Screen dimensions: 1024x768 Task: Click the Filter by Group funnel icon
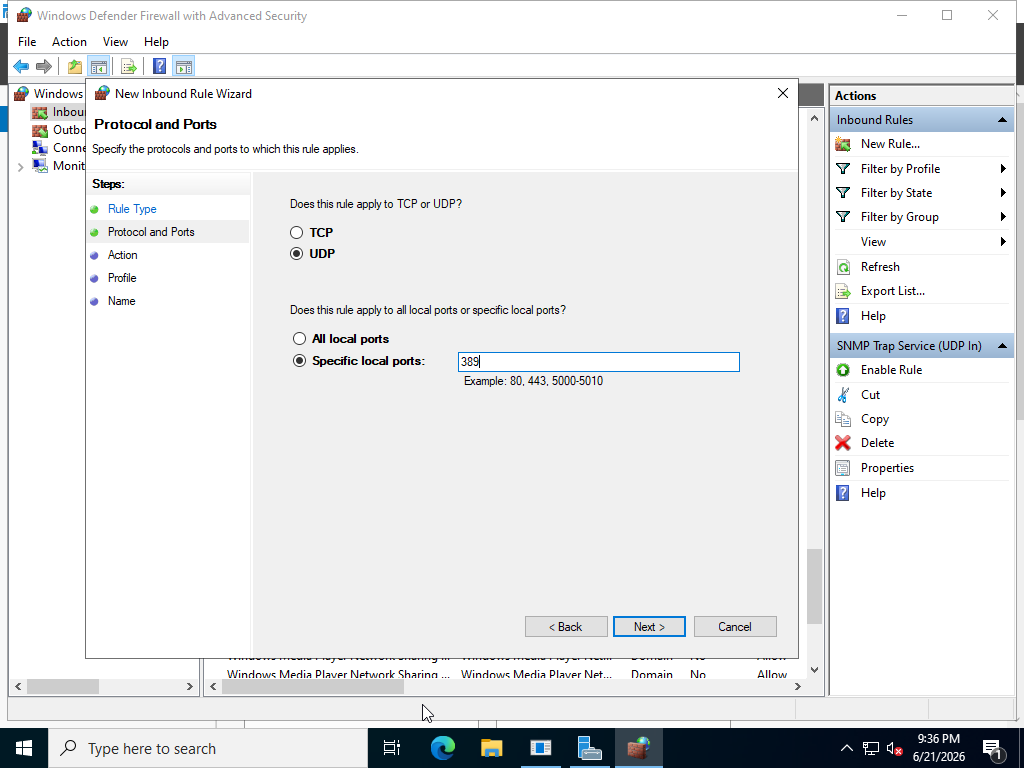(x=843, y=217)
